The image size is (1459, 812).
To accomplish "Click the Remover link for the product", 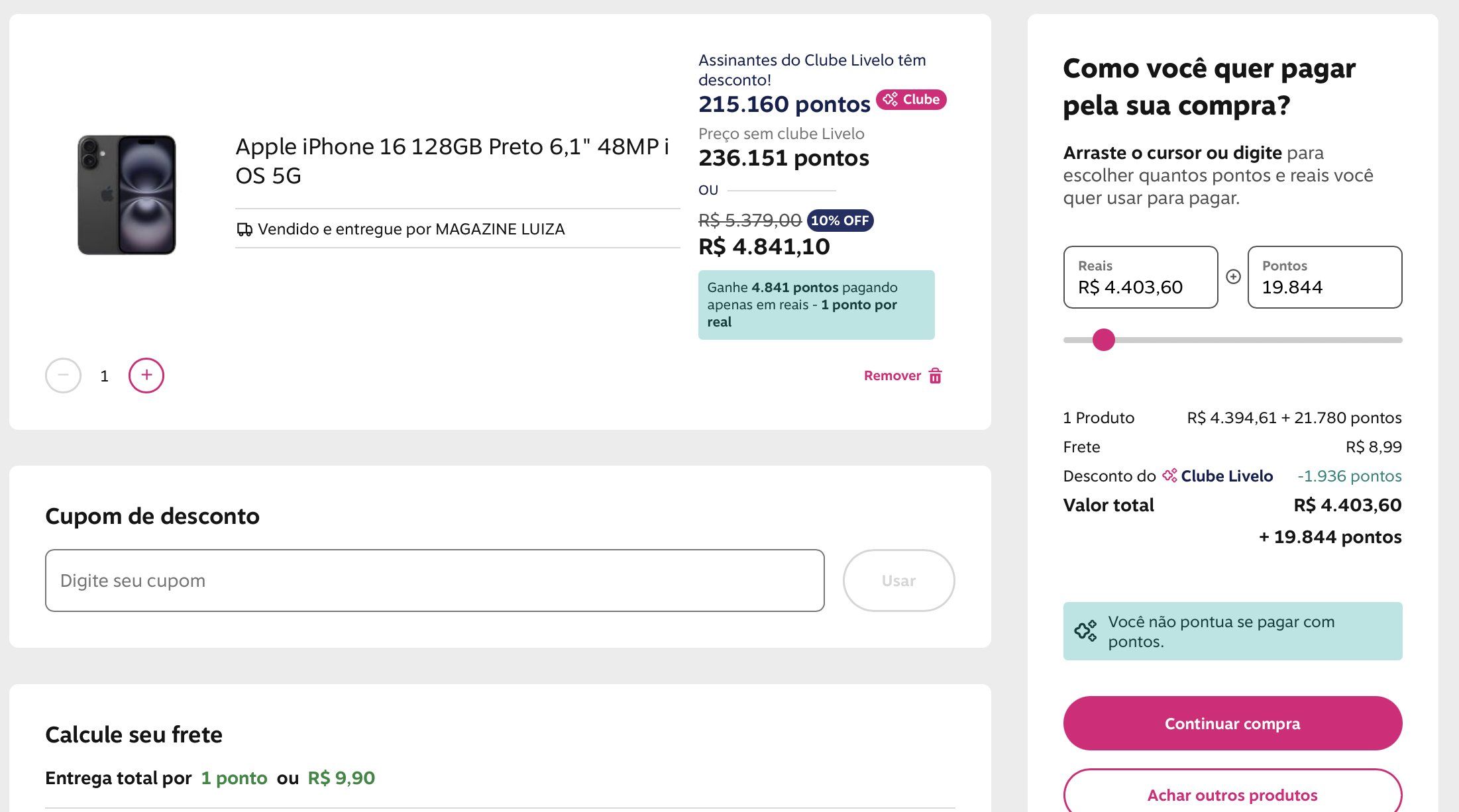I will pos(892,376).
